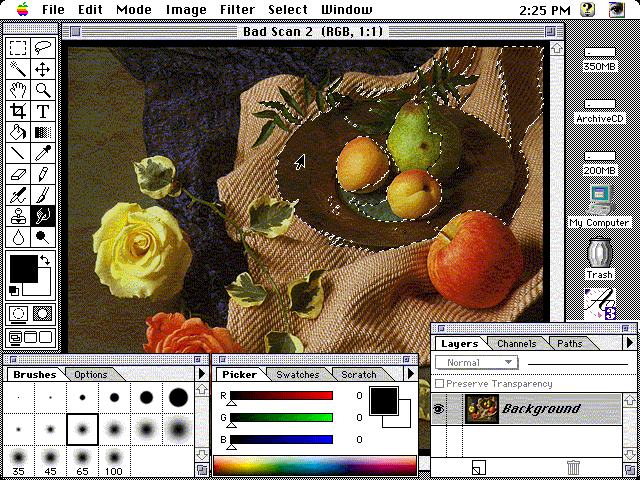The width and height of the screenshot is (640, 480).
Task: Enable Preserve Transparency checkbox
Action: click(440, 383)
